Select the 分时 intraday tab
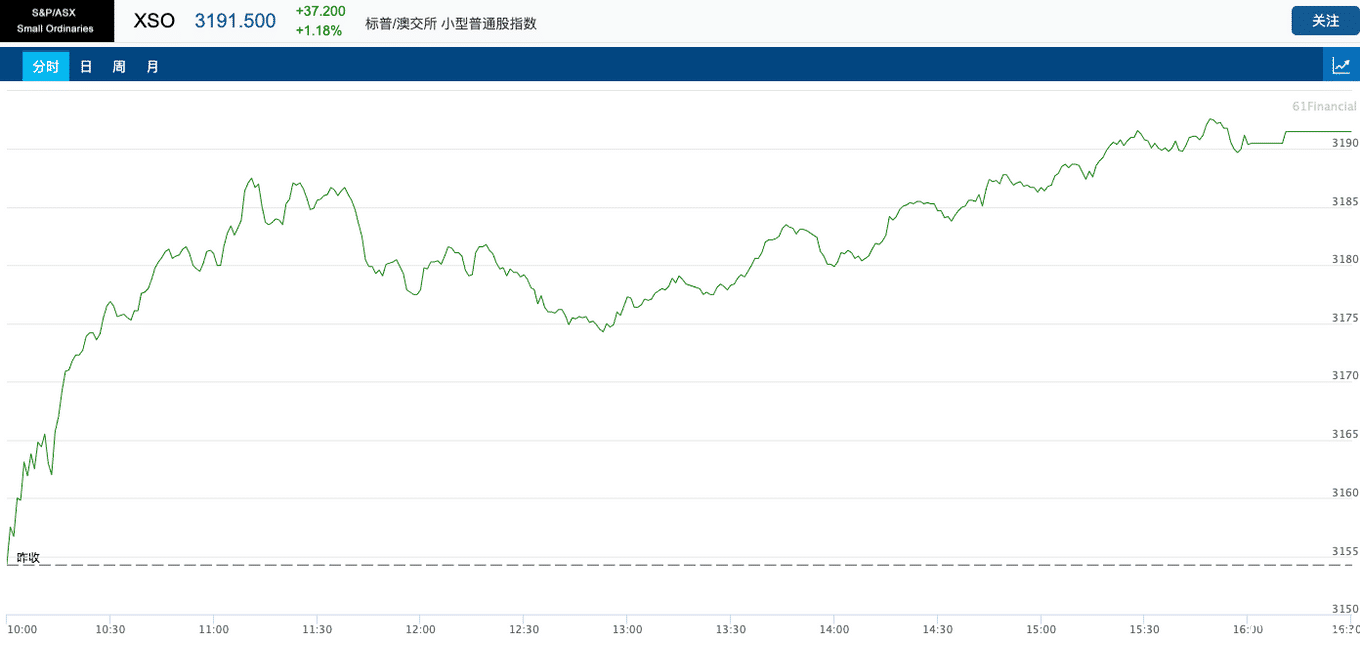The height and width of the screenshot is (645, 1360). [x=46, y=67]
